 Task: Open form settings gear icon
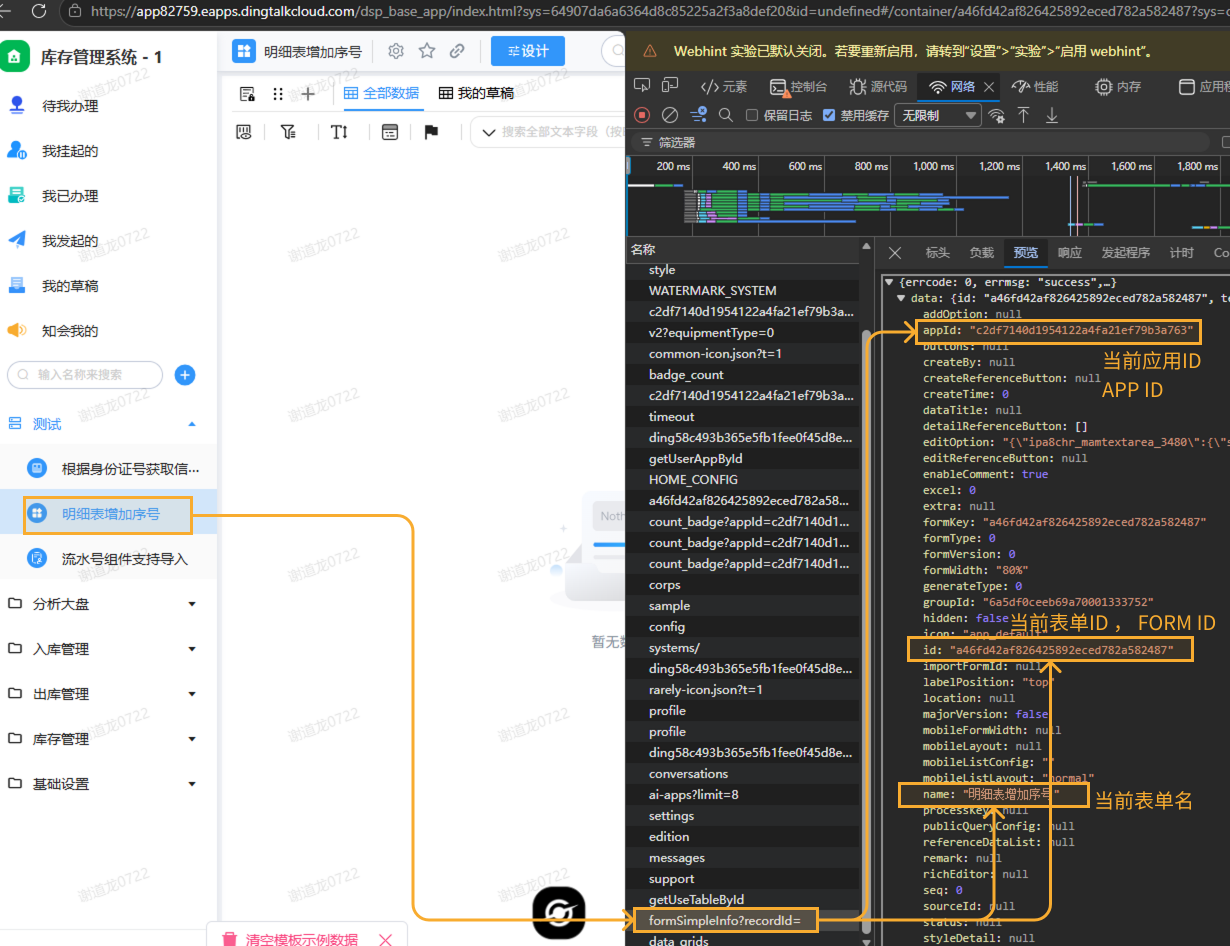[x=396, y=51]
